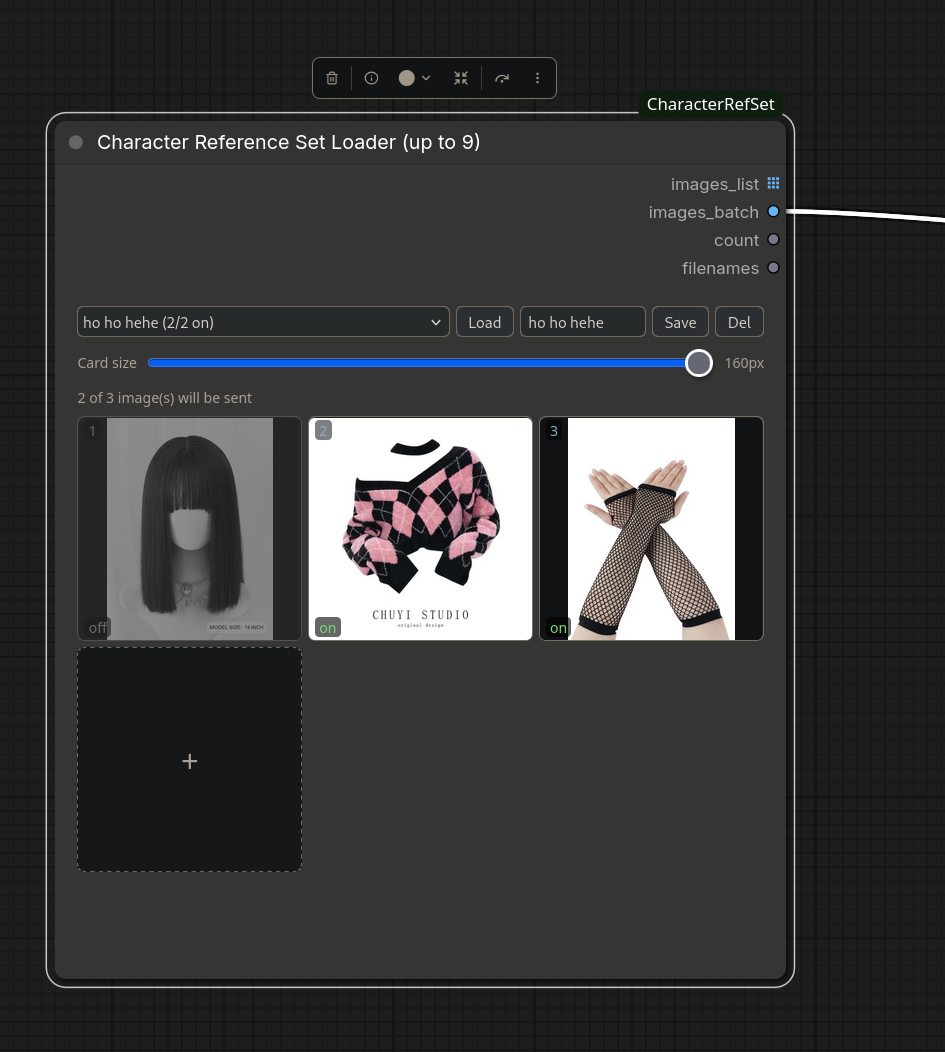Click the images_list grid output slot
The height and width of the screenshot is (1052, 945).
coord(773,183)
